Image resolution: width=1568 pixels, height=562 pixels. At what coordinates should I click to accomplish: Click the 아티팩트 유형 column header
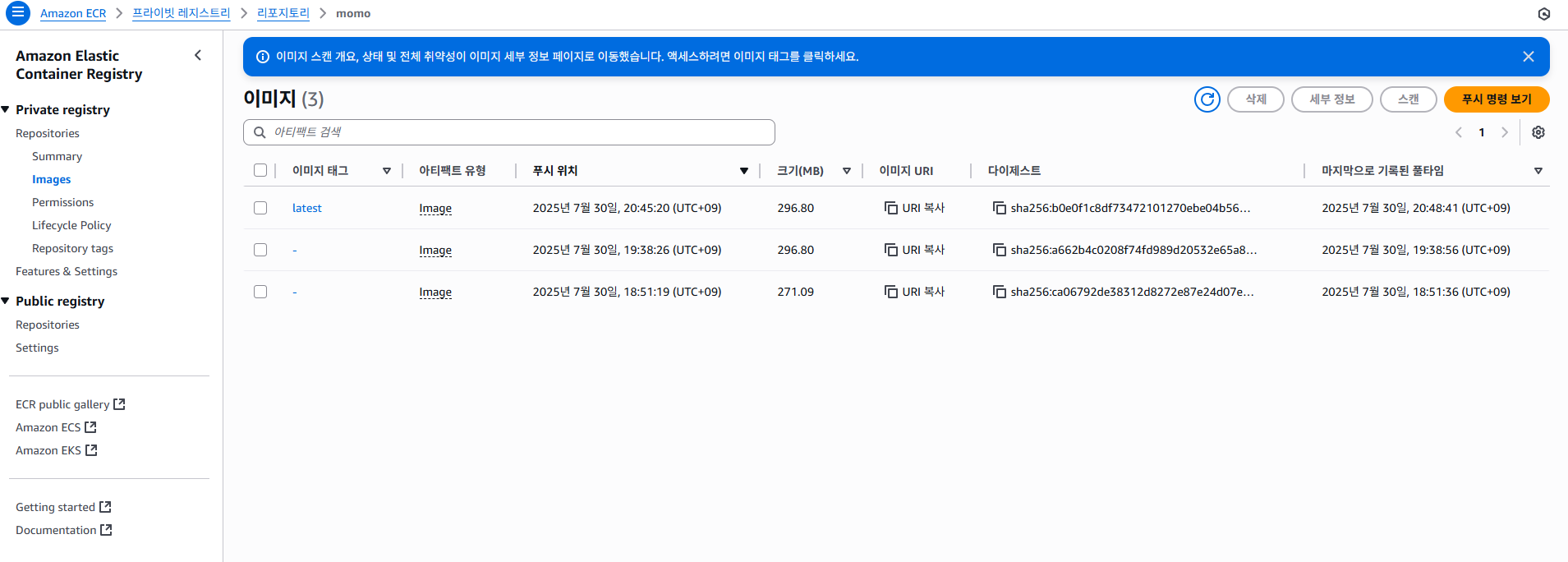tap(452, 171)
